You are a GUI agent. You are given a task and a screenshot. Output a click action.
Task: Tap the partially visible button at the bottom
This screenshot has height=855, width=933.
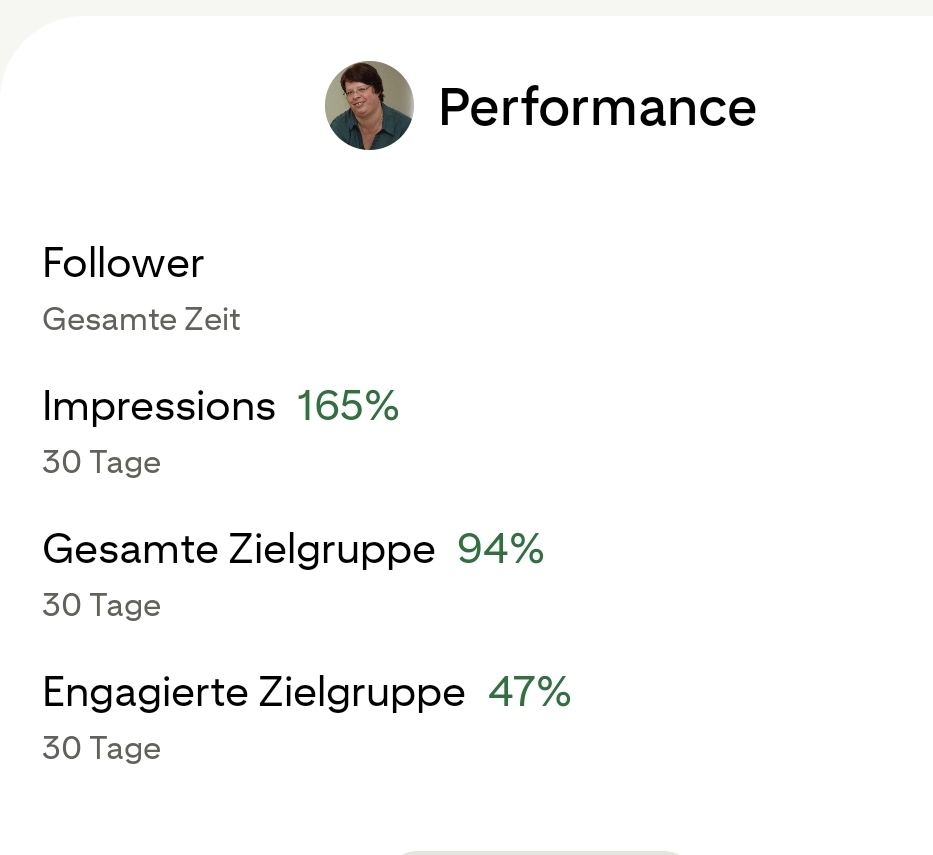(540, 852)
